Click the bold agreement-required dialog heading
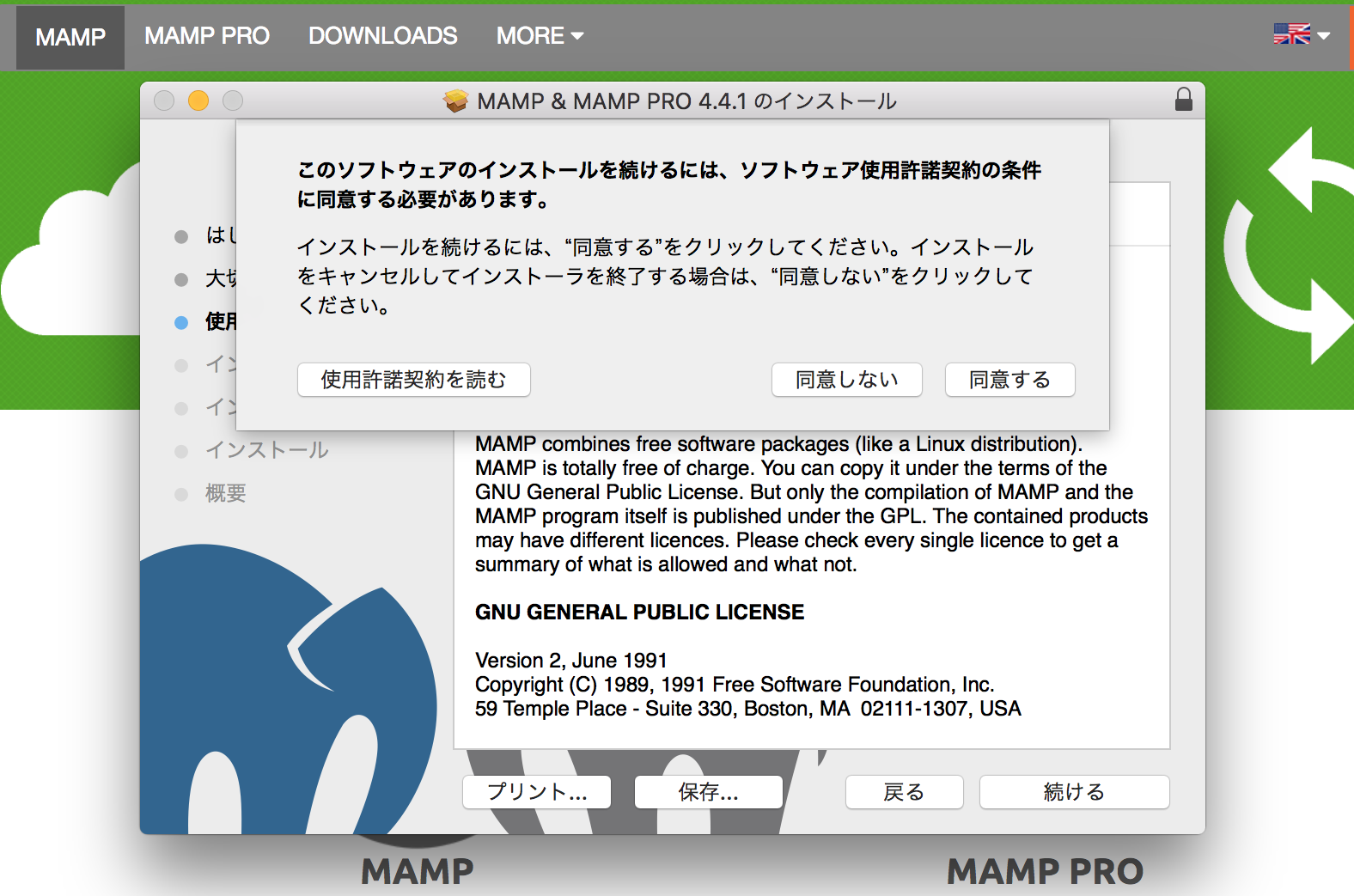1354x896 pixels. tap(669, 185)
